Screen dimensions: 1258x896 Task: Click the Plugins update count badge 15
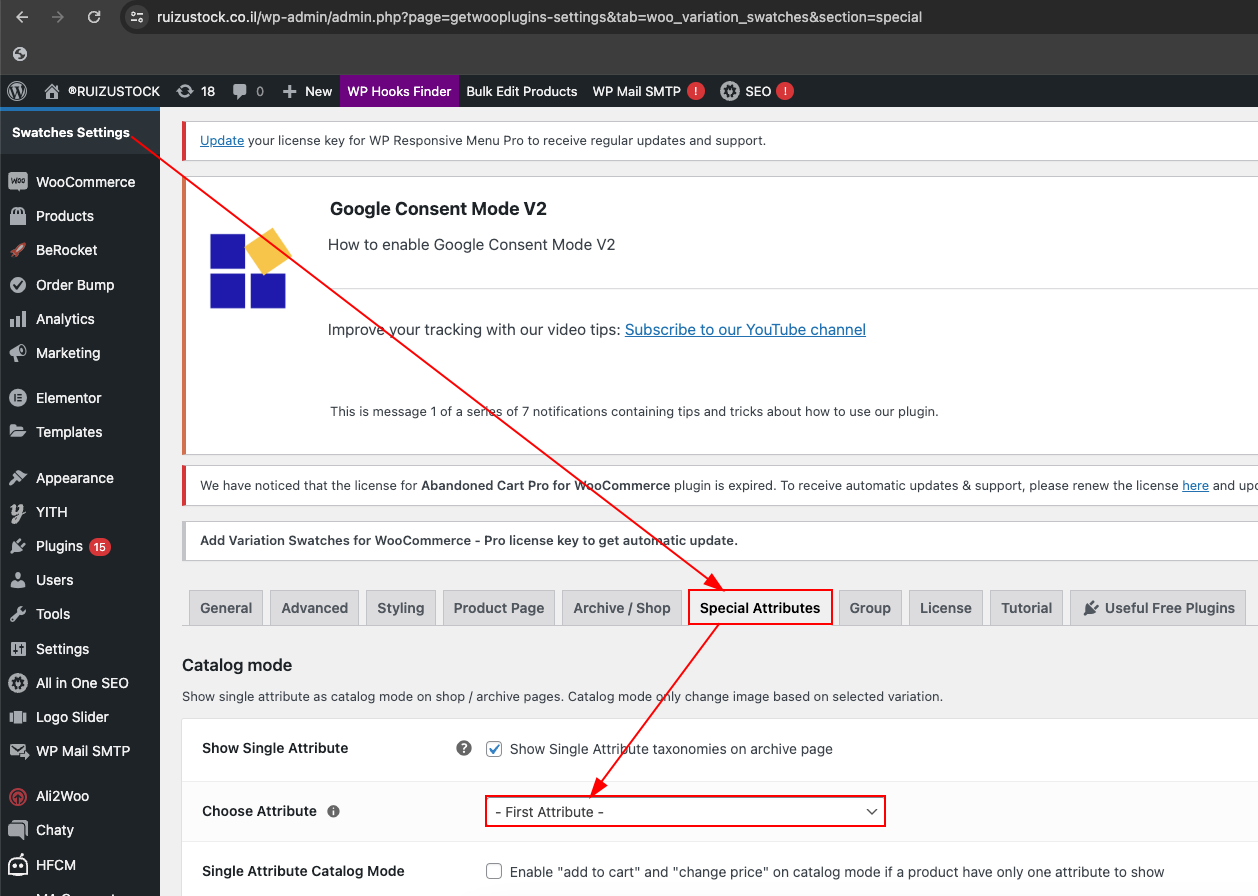tap(100, 547)
